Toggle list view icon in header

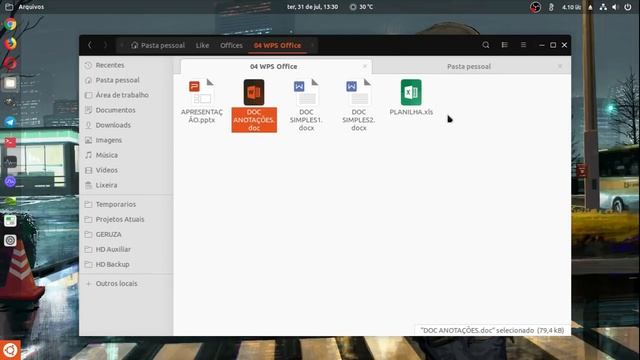[x=504, y=45]
